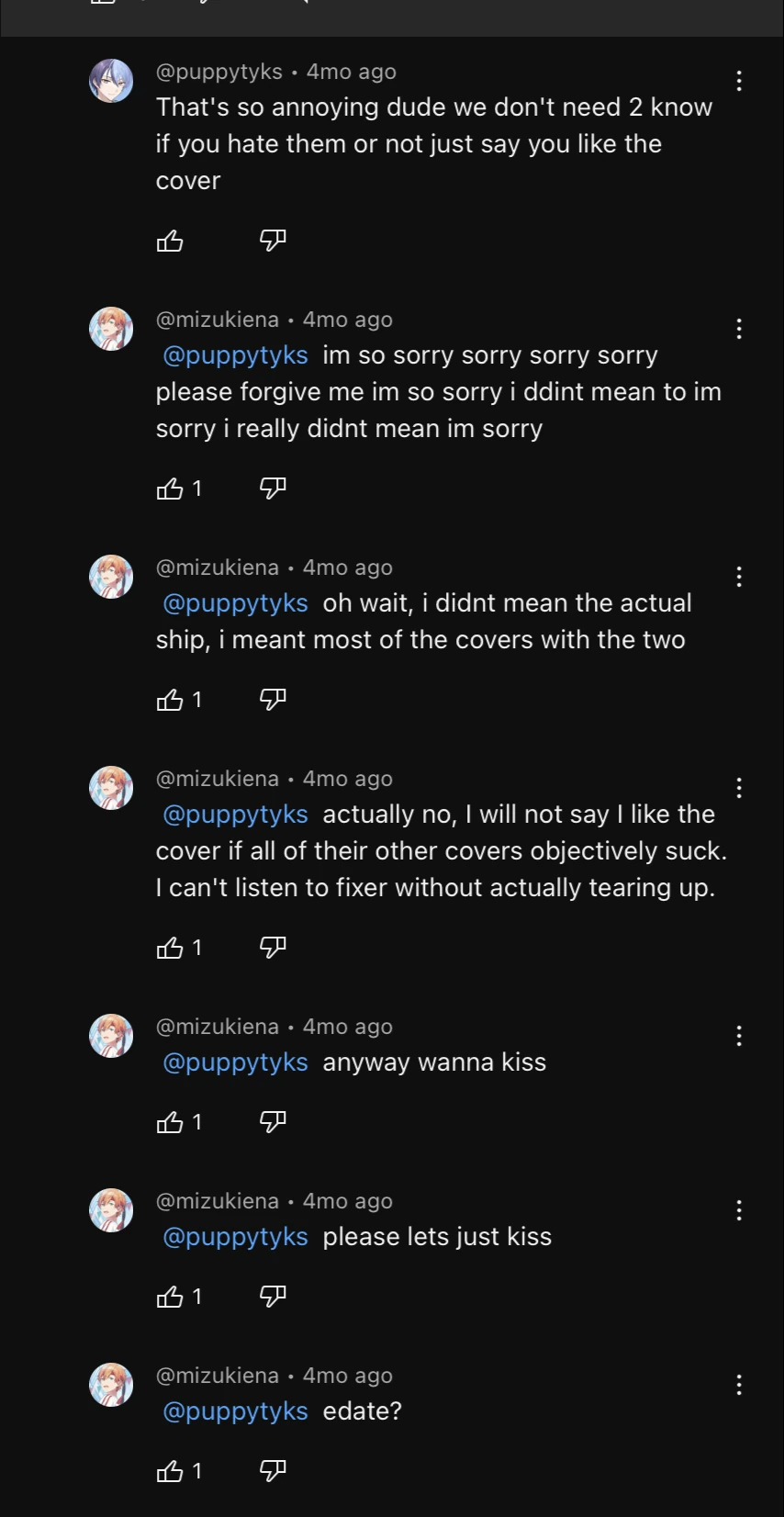
Task: Open the three-dot menu on the 'im so sorry' reply
Action: pos(739,329)
